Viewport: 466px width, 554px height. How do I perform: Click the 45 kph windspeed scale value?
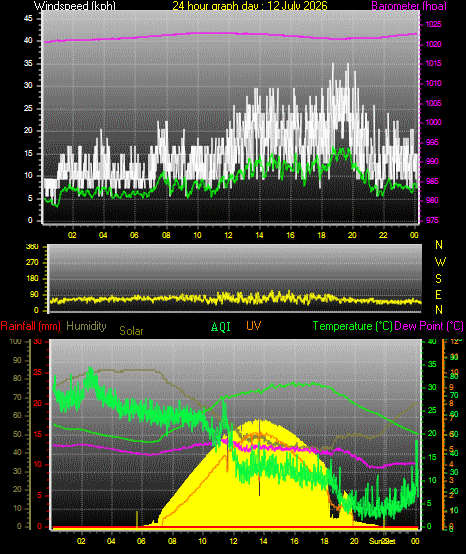(x=28, y=18)
